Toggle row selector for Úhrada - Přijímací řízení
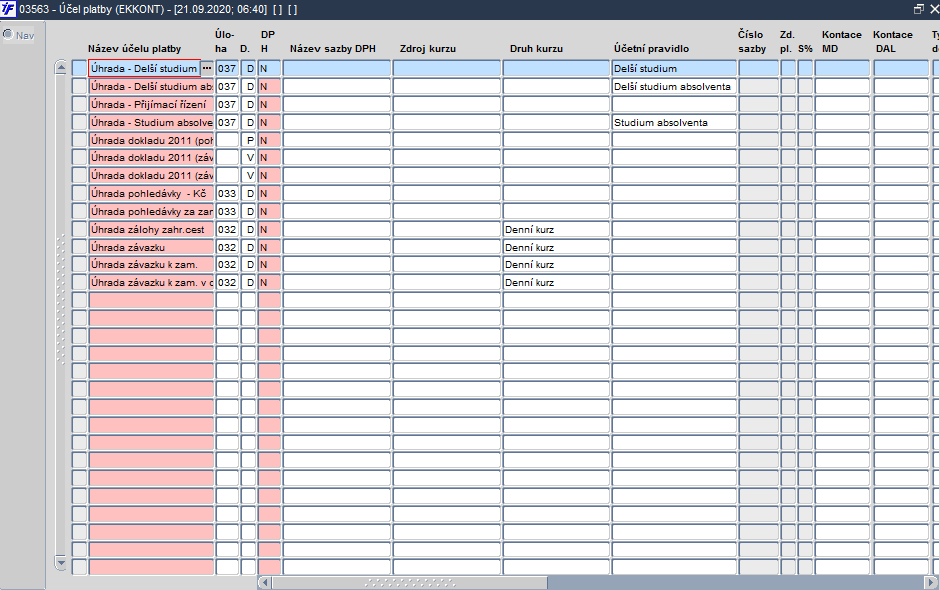 (x=79, y=104)
